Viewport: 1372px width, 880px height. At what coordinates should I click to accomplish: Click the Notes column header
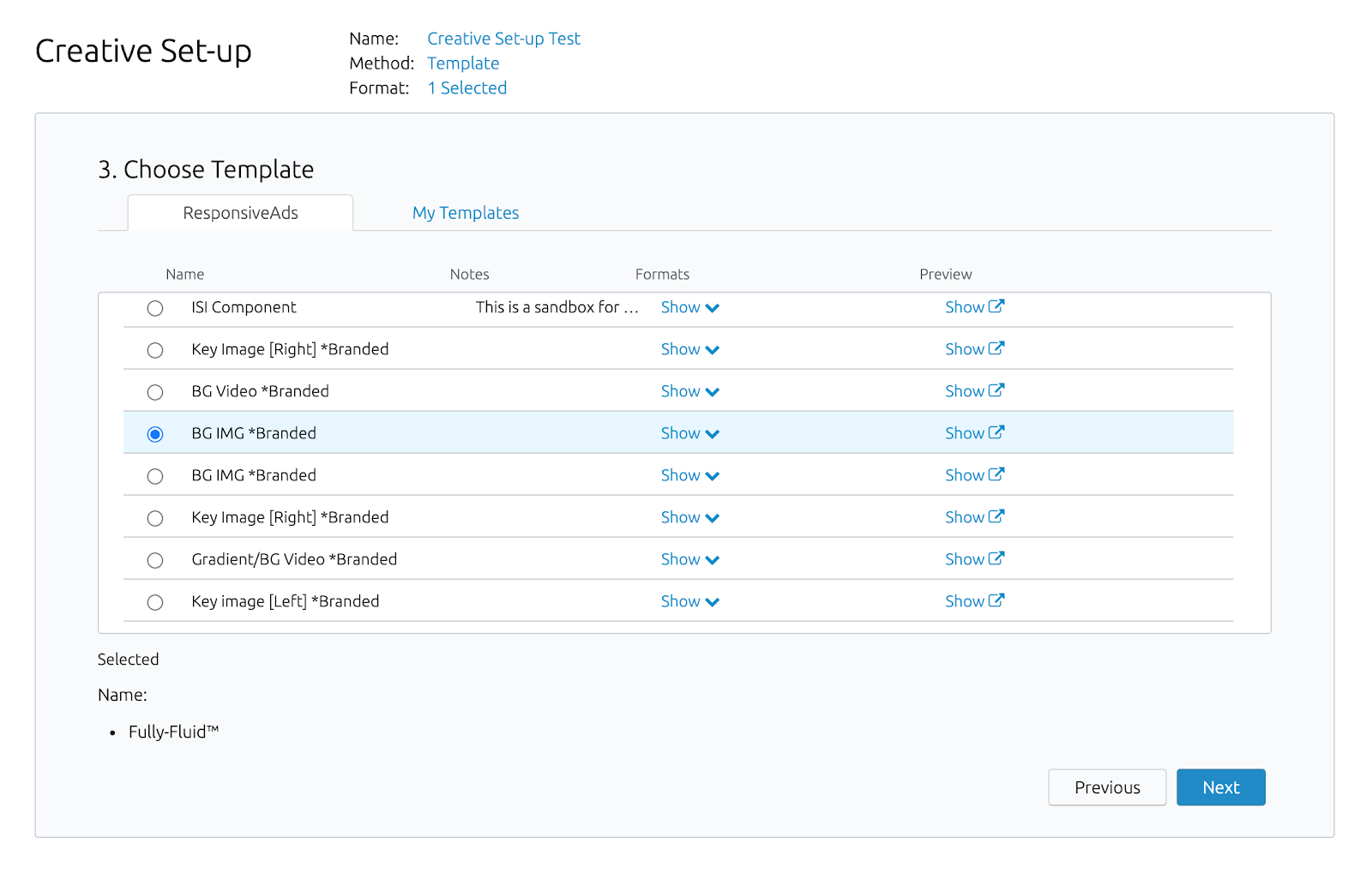coord(469,274)
